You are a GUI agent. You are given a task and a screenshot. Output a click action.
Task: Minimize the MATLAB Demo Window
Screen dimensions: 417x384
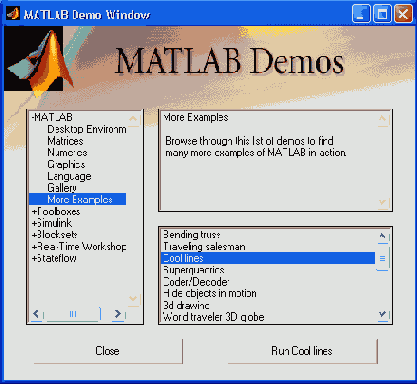(361, 14)
